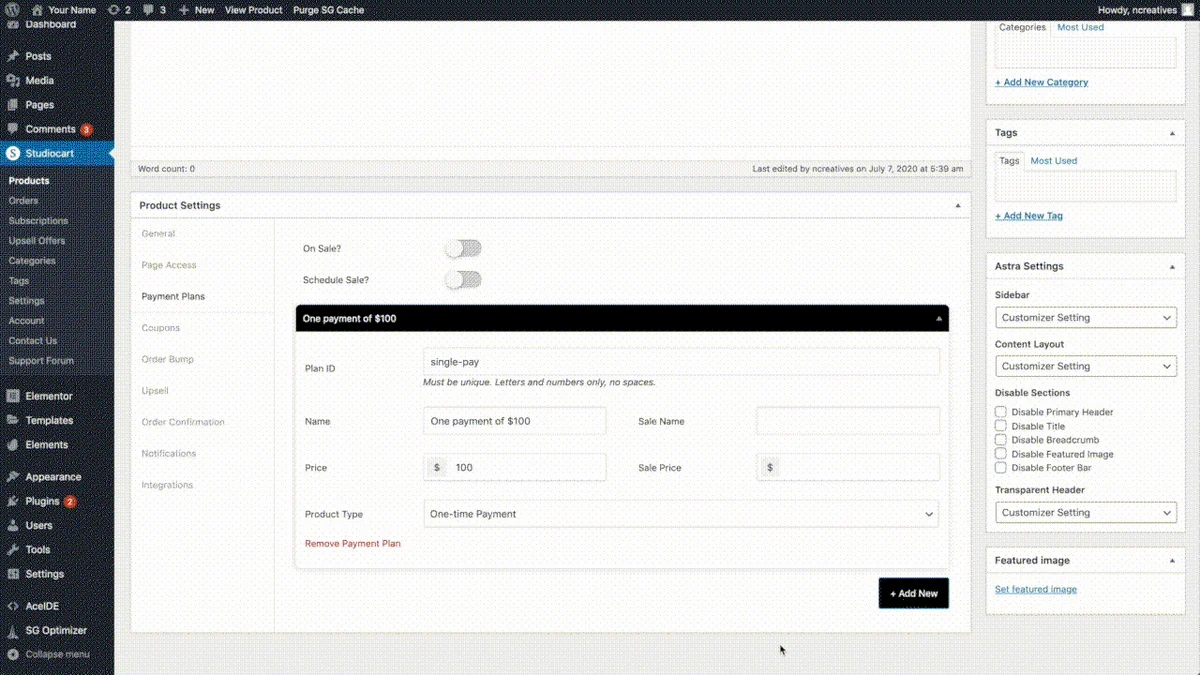Click the + Add New button
The width and height of the screenshot is (1200, 675).
(914, 593)
